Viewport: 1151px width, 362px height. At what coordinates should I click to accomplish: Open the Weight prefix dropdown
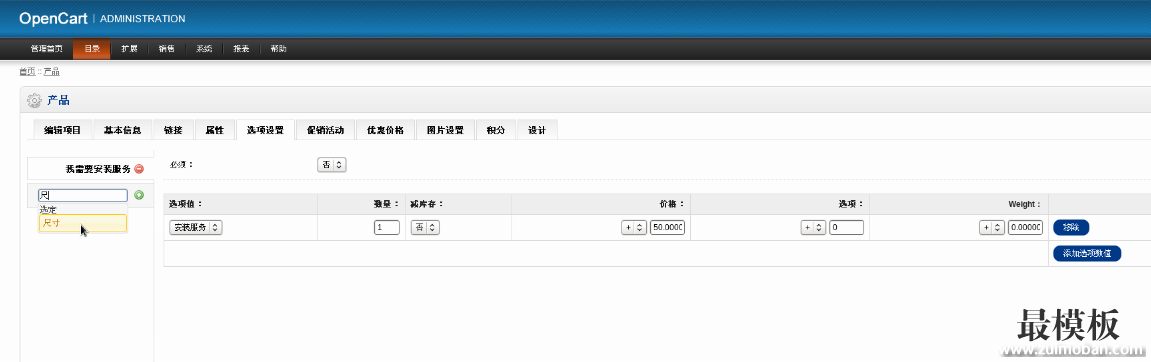(x=992, y=228)
